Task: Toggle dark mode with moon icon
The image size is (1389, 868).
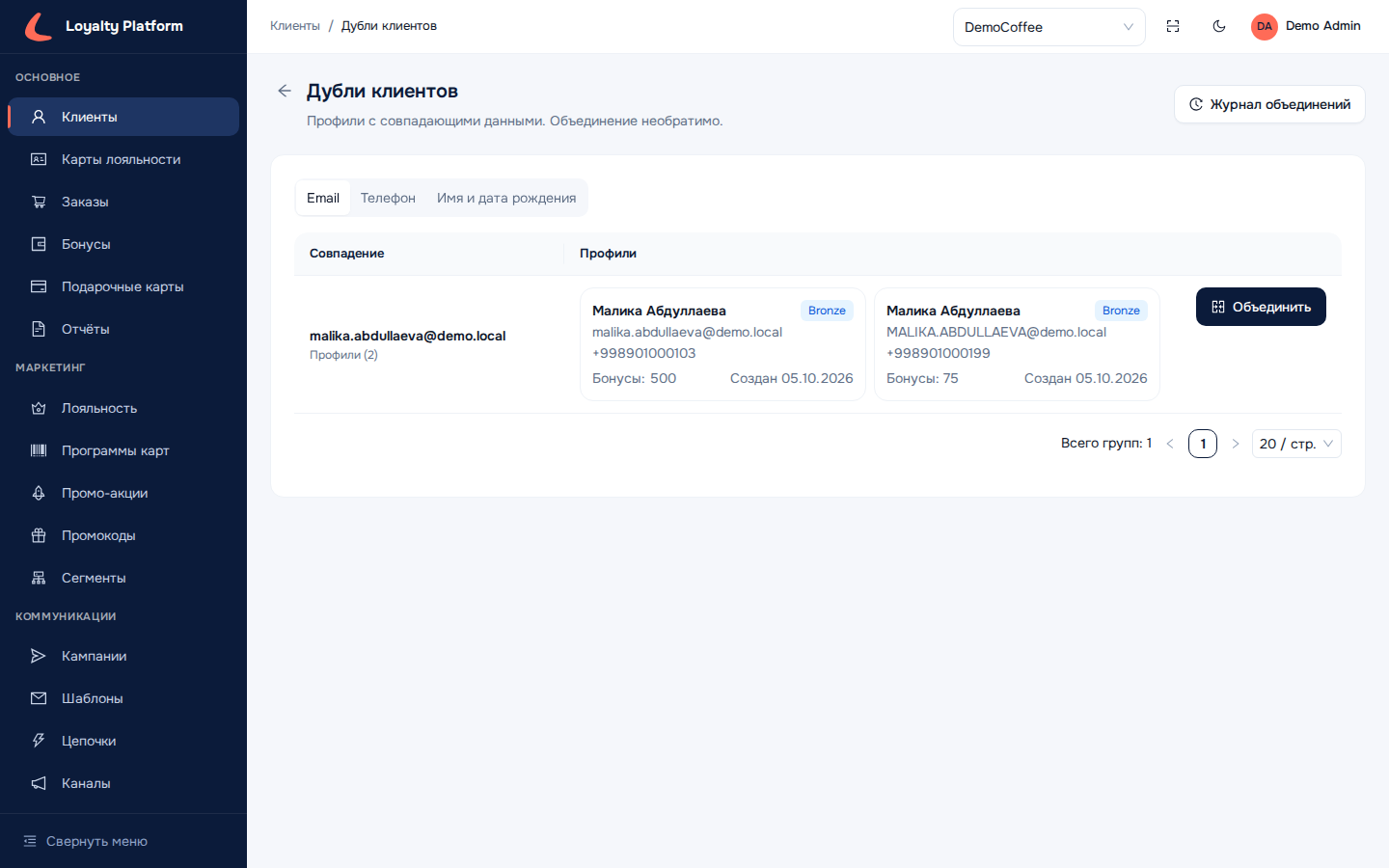Action: [x=1219, y=26]
